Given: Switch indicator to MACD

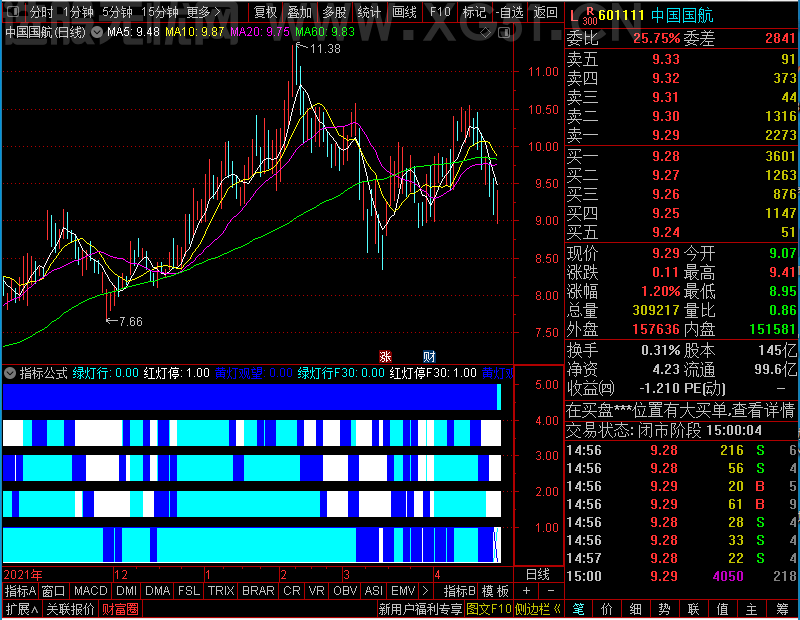Looking at the screenshot, I should [91, 591].
